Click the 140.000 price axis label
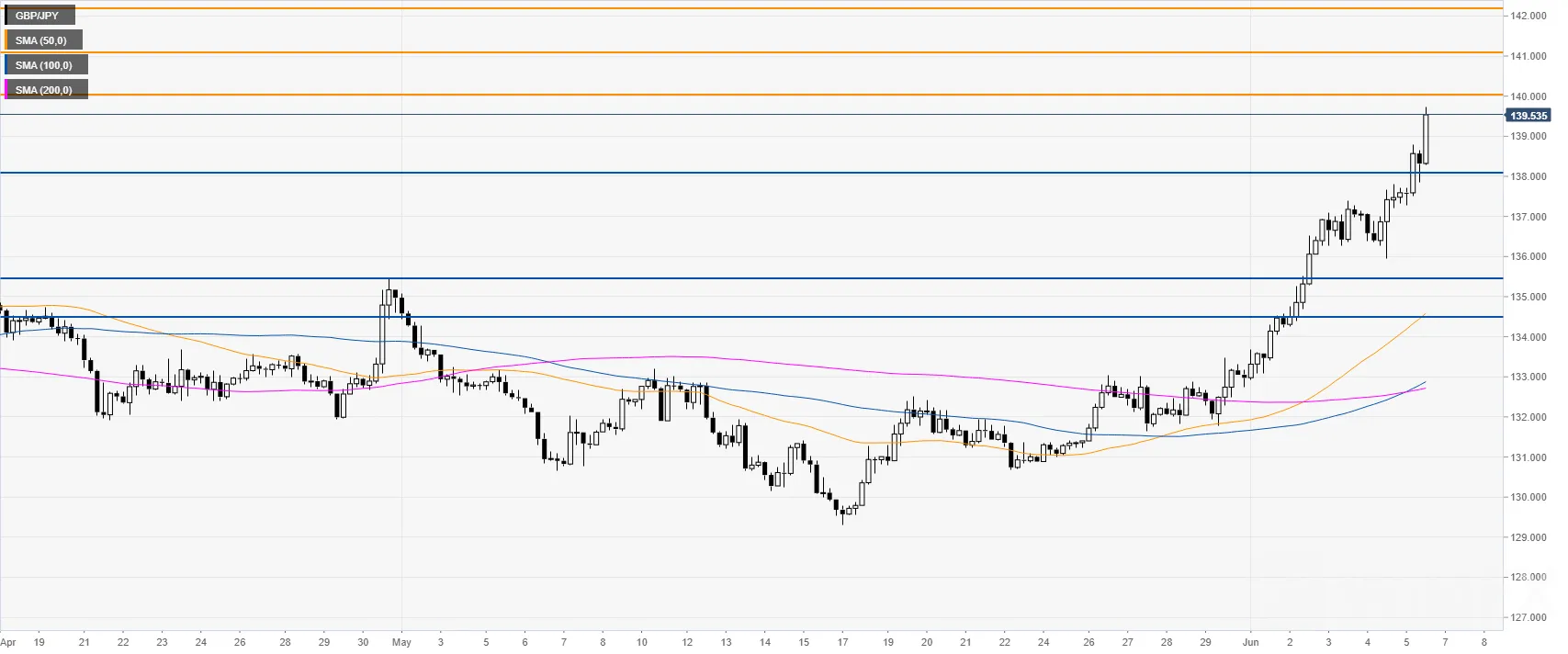The image size is (1568, 654). tap(1529, 96)
